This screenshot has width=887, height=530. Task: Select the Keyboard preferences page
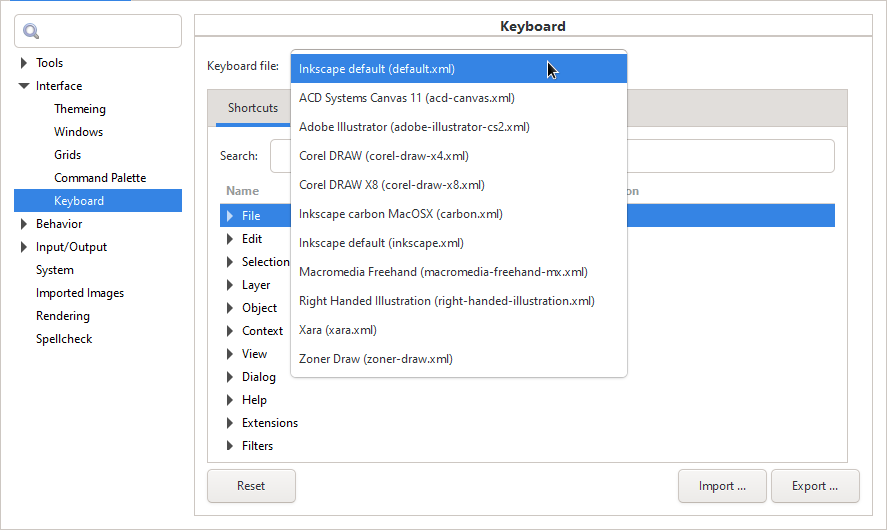tap(98, 201)
